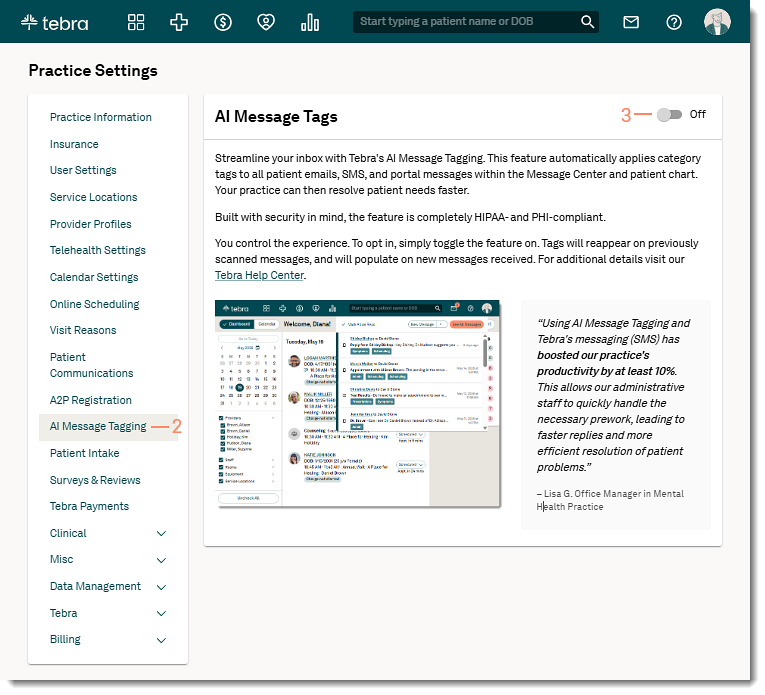This screenshot has height=695, width=765.
Task: Expand the Tebra section chevron
Action: click(x=161, y=614)
